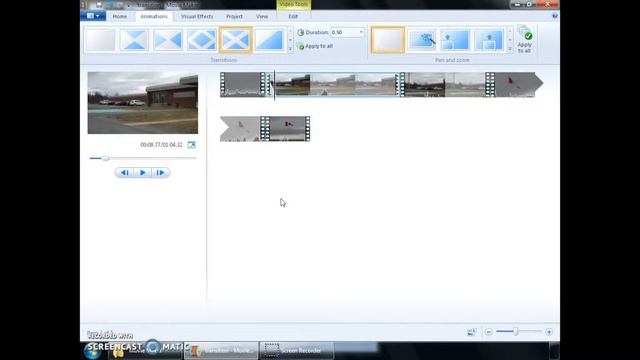The width and height of the screenshot is (640, 360).
Task: Step back to the previous frame
Action: tap(124, 173)
